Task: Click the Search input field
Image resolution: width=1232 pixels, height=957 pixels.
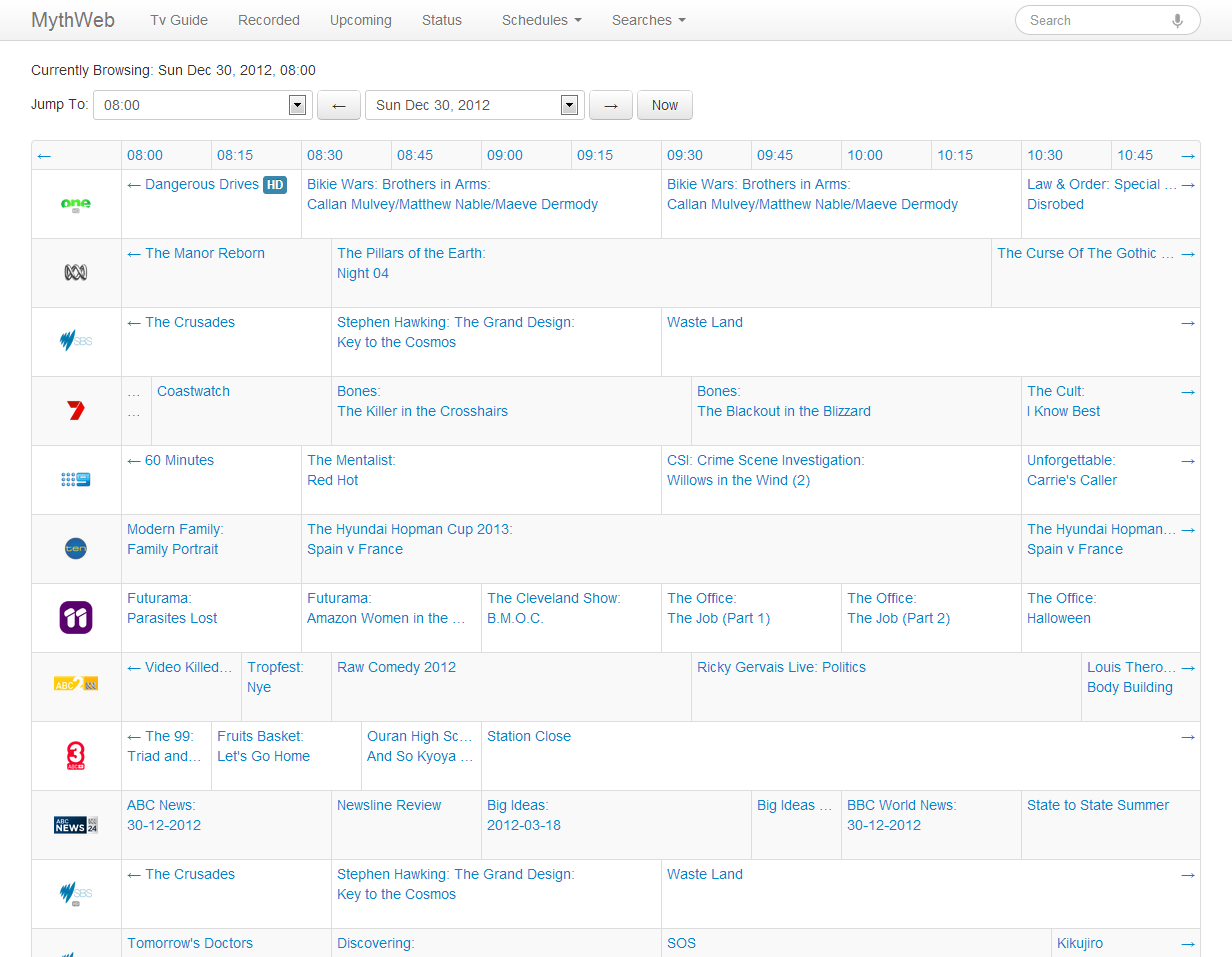Action: [1095, 20]
